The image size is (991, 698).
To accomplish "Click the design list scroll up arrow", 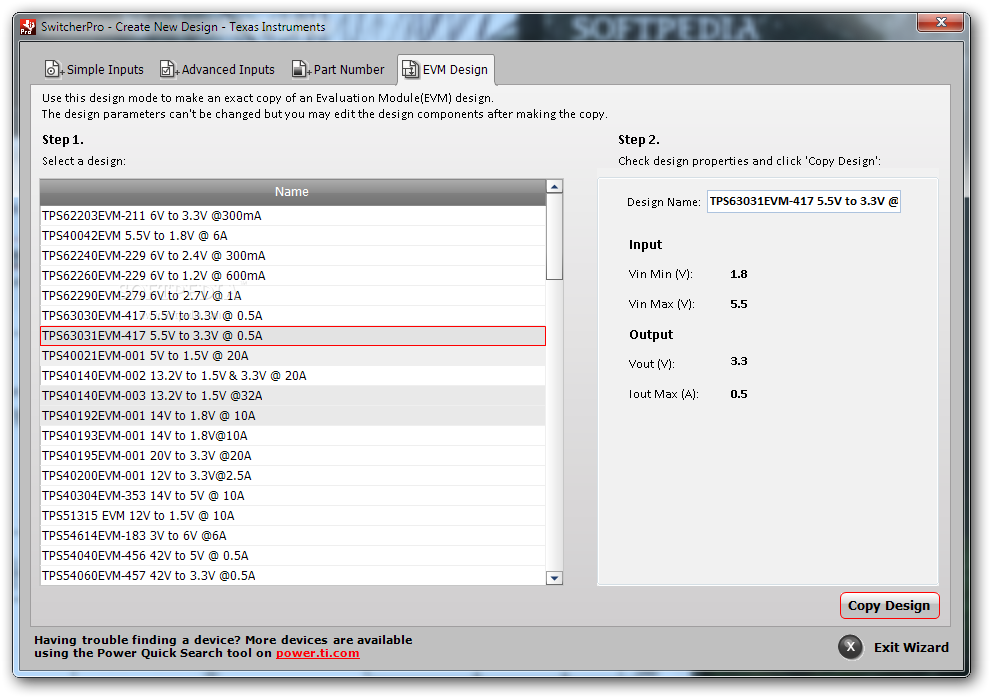I will point(554,187).
